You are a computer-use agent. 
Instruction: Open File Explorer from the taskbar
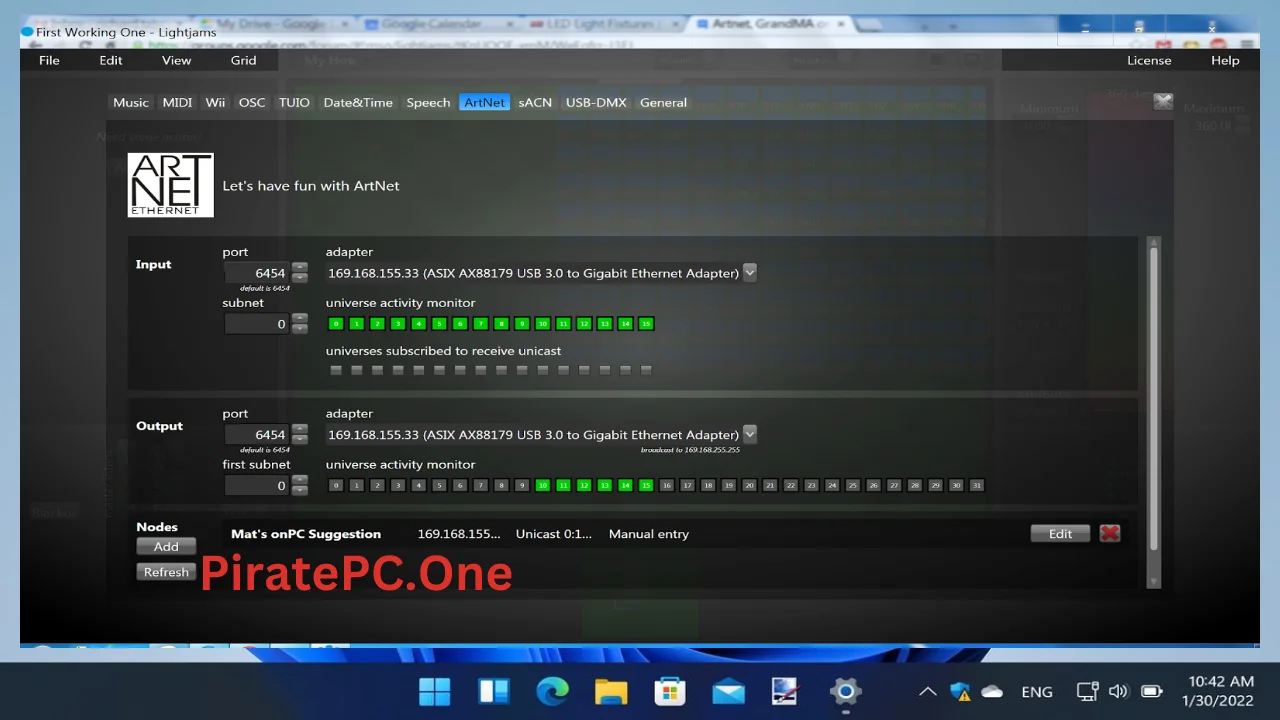click(x=611, y=691)
